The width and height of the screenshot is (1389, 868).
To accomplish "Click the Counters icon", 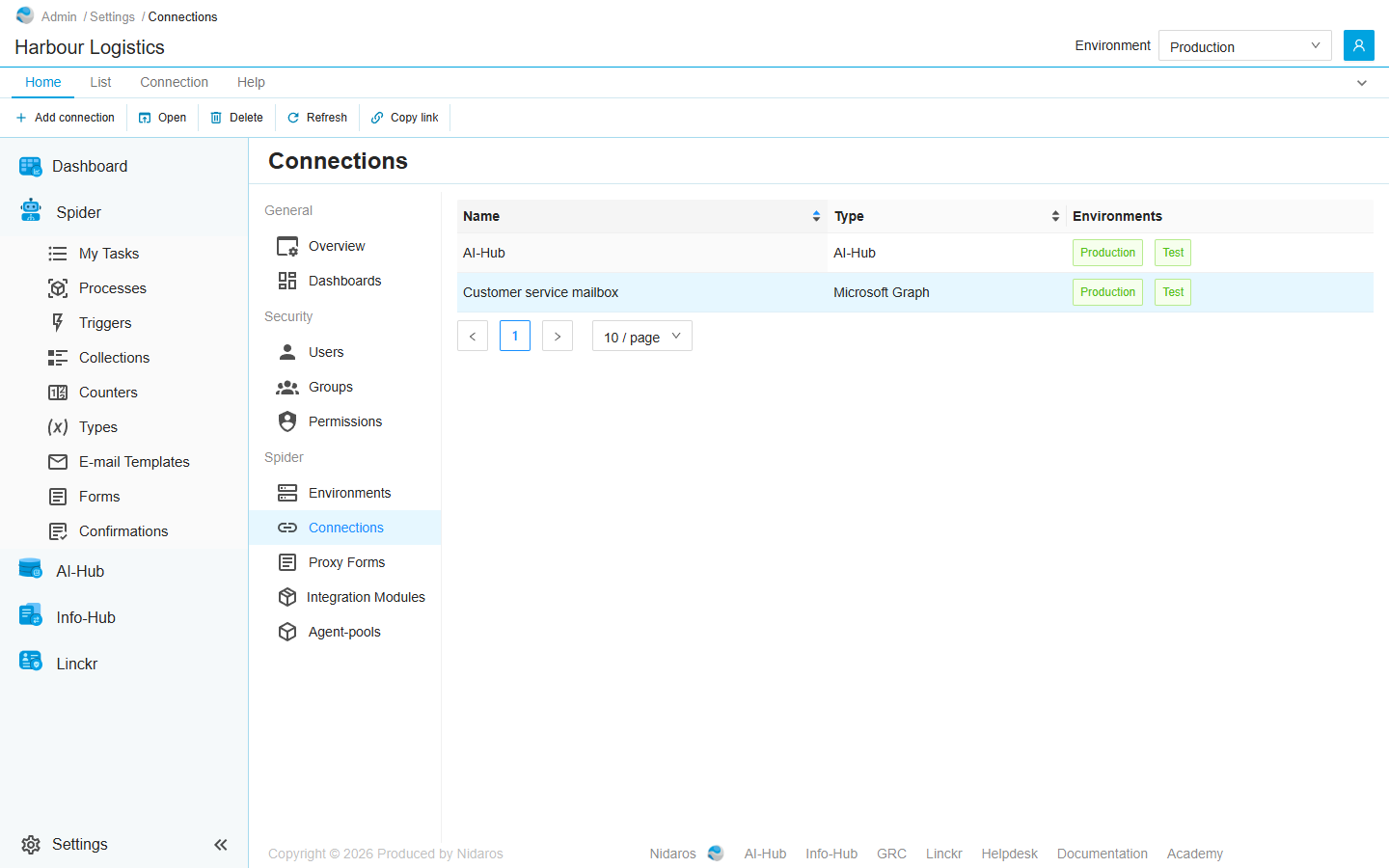I will (58, 393).
